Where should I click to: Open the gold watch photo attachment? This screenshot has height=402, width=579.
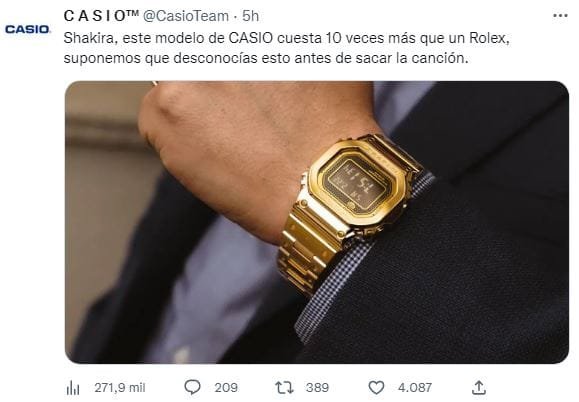(316, 222)
